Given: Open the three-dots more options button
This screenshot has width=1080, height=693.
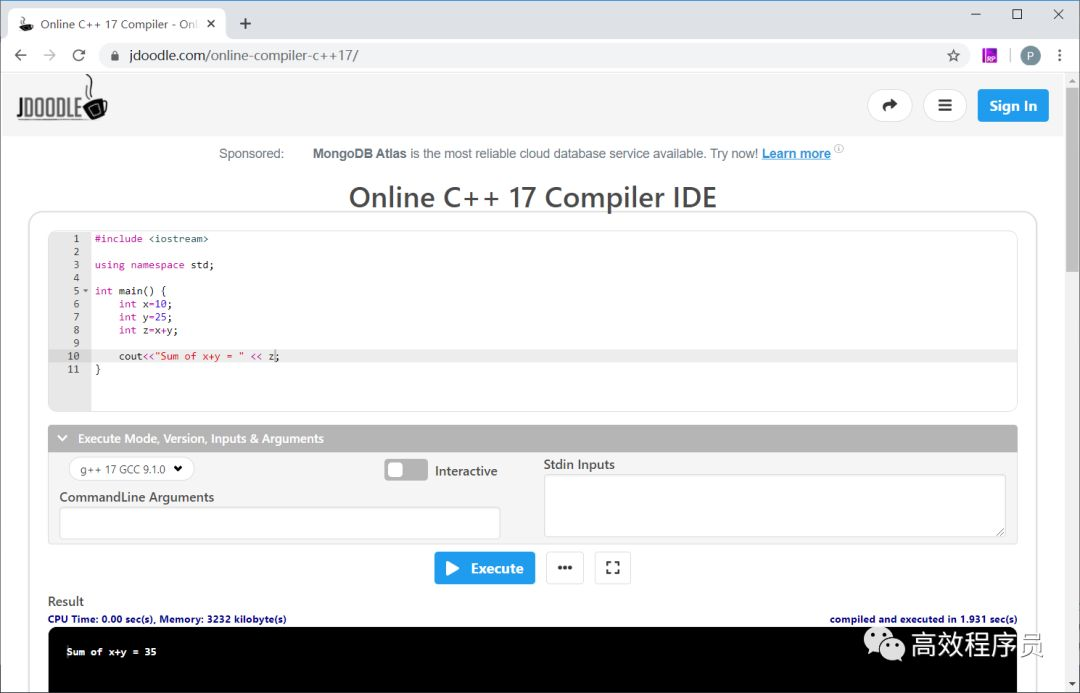Looking at the screenshot, I should 565,568.
